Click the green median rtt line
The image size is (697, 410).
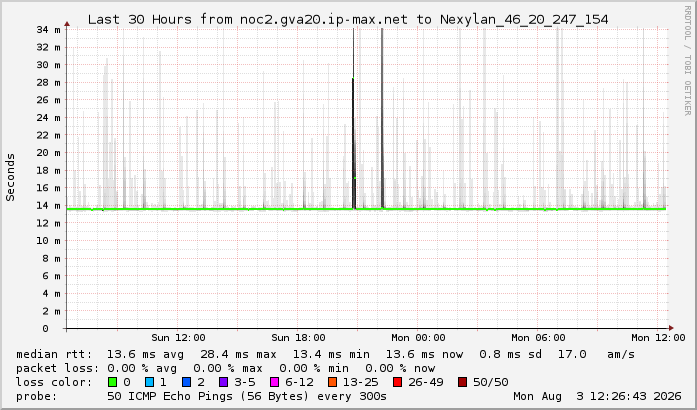(366, 209)
